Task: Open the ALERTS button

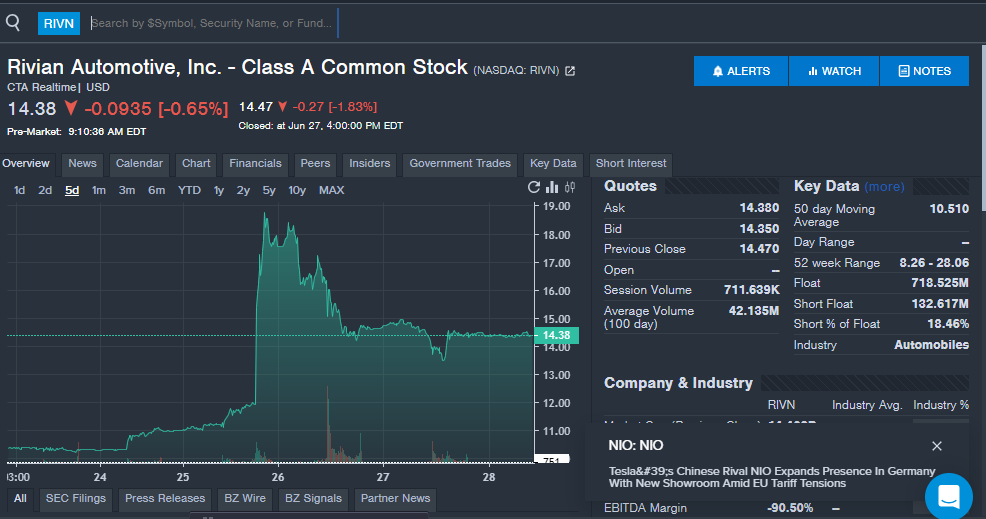Action: pos(741,71)
